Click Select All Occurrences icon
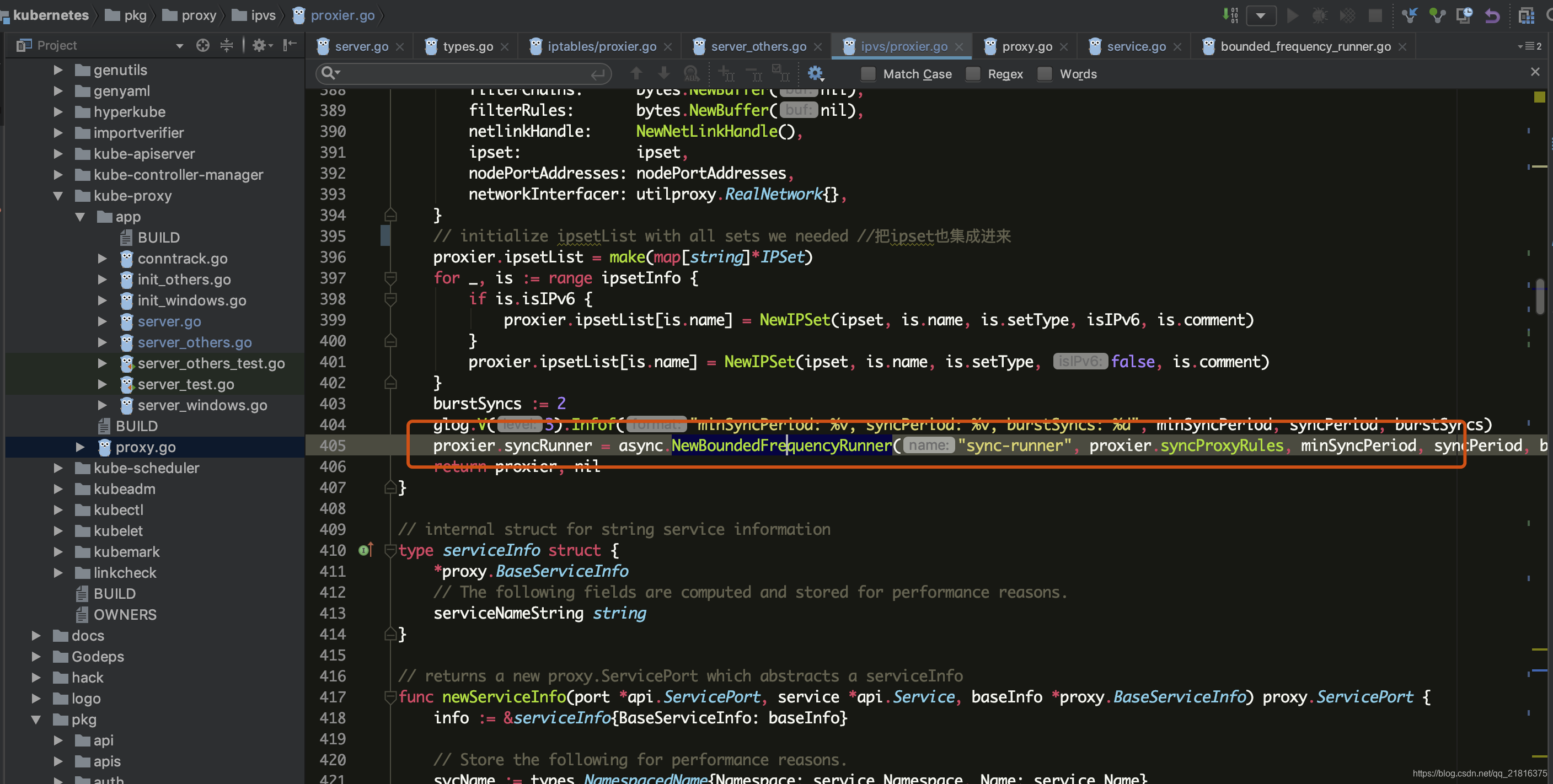 pyautogui.click(x=781, y=73)
